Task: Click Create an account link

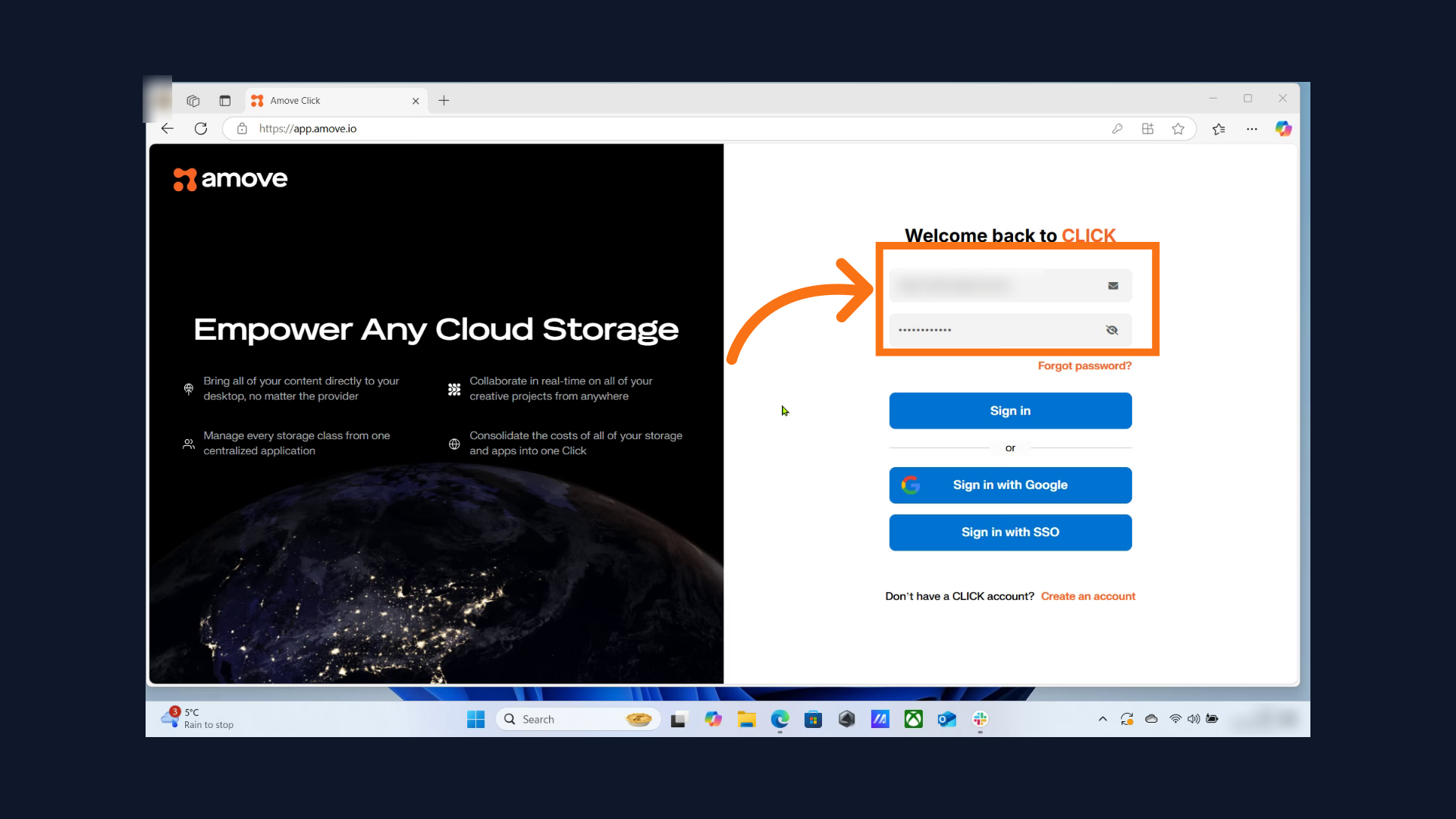Action: (x=1087, y=596)
